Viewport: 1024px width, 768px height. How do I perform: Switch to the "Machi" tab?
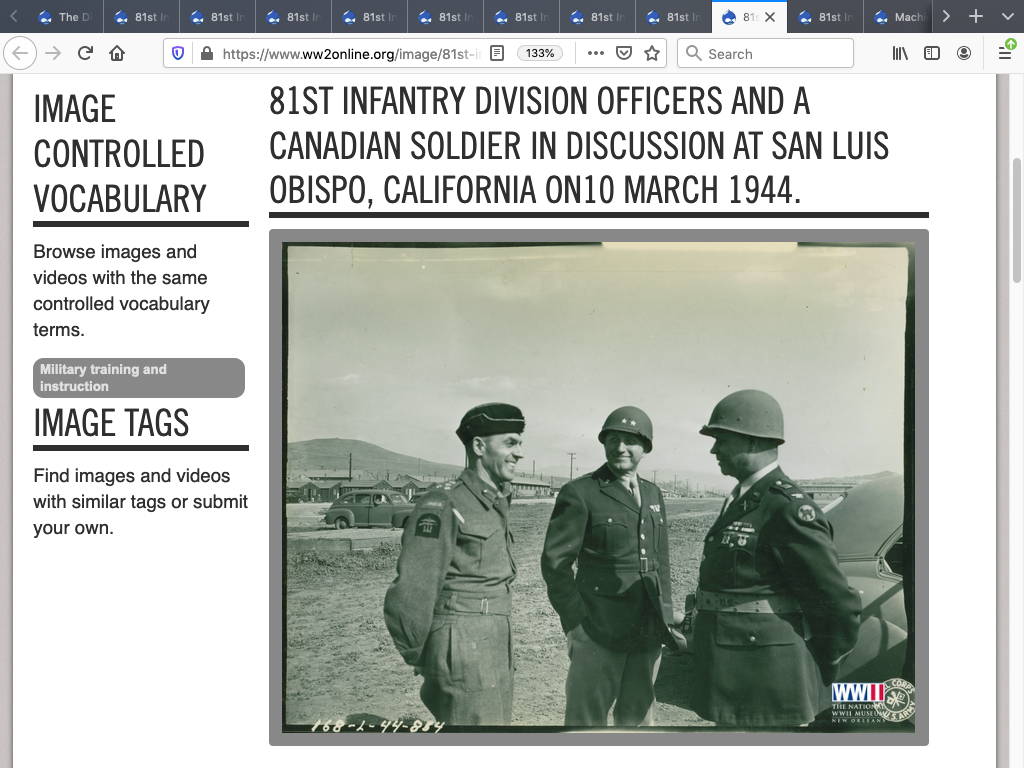[900, 17]
